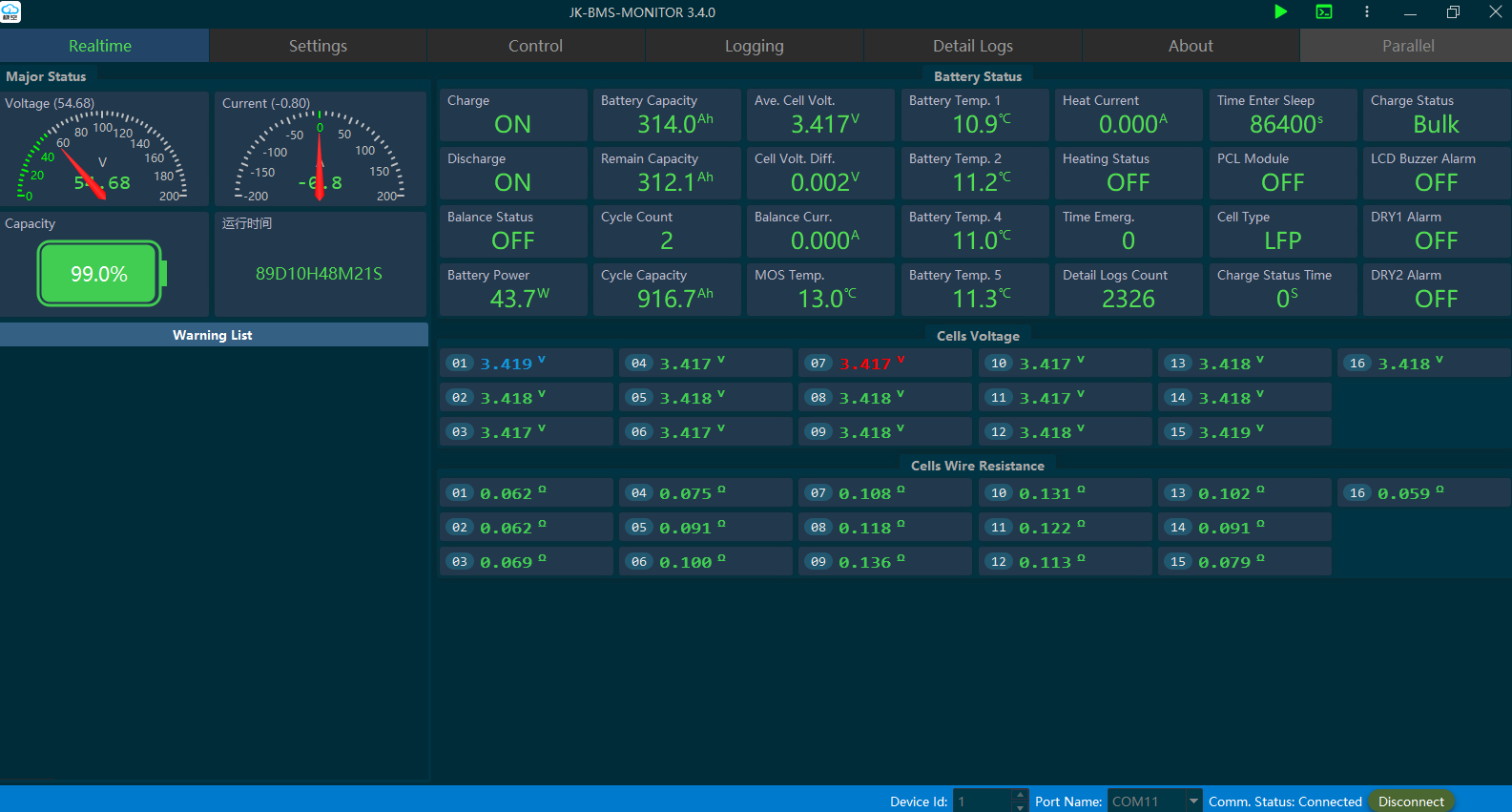Open the console terminal icon
The height and width of the screenshot is (812, 1512).
(x=1324, y=12)
